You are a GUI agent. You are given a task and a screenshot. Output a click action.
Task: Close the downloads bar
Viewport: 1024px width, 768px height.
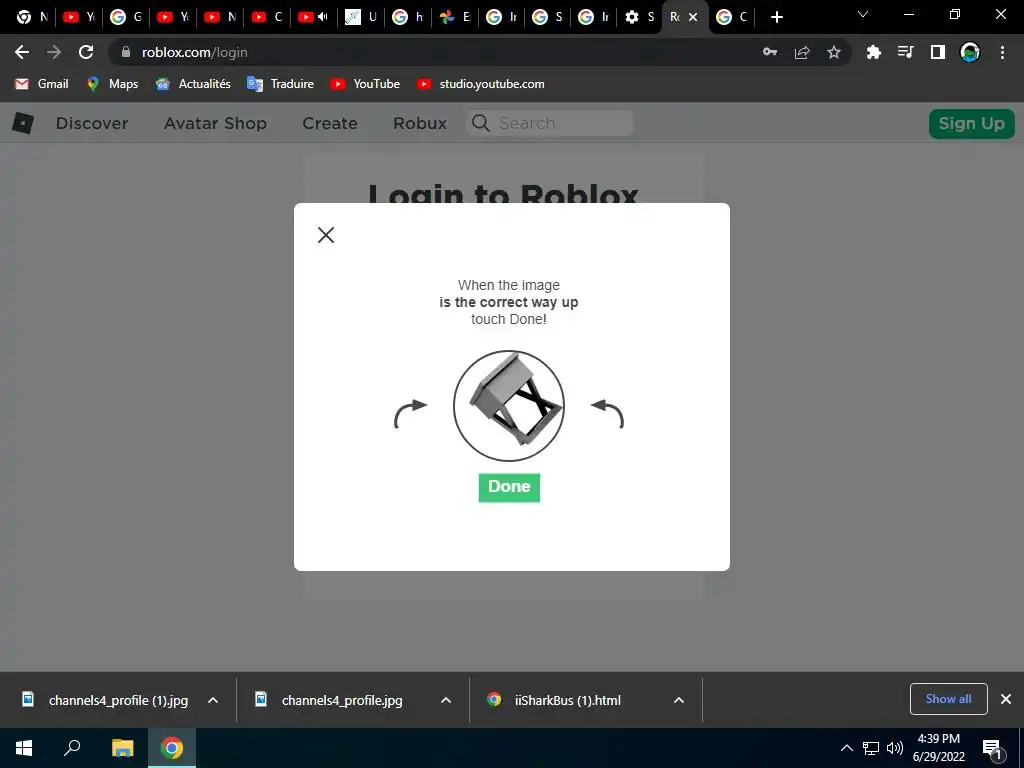tap(1006, 699)
